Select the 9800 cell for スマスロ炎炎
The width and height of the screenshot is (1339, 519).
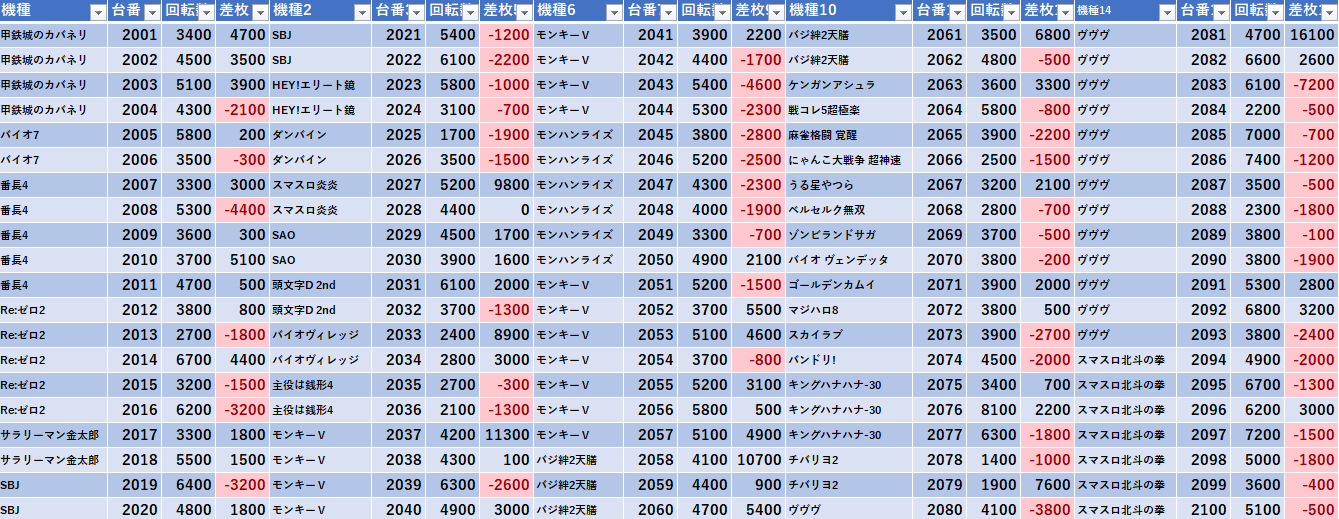click(x=506, y=185)
